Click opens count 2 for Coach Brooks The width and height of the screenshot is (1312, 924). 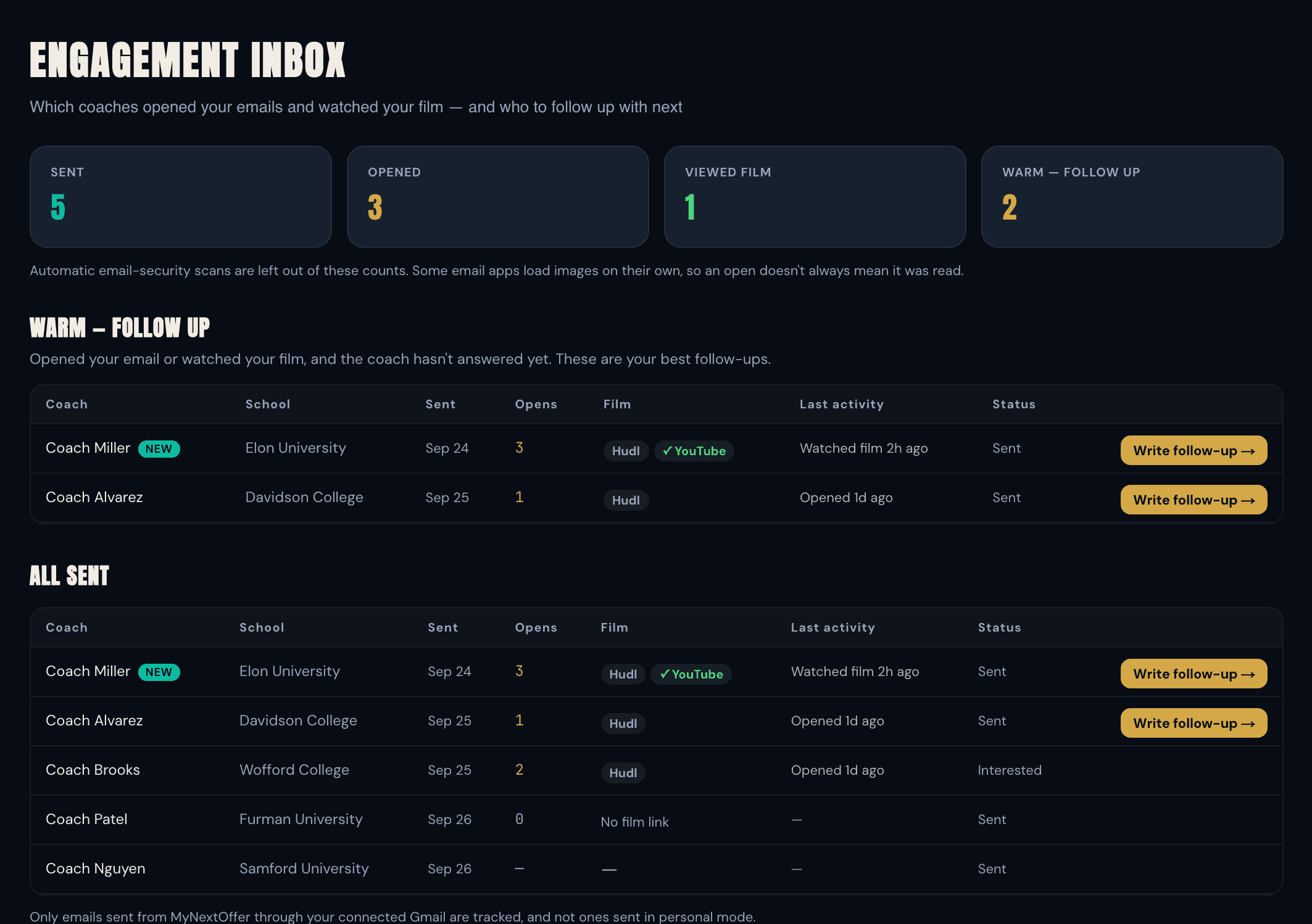(x=519, y=770)
